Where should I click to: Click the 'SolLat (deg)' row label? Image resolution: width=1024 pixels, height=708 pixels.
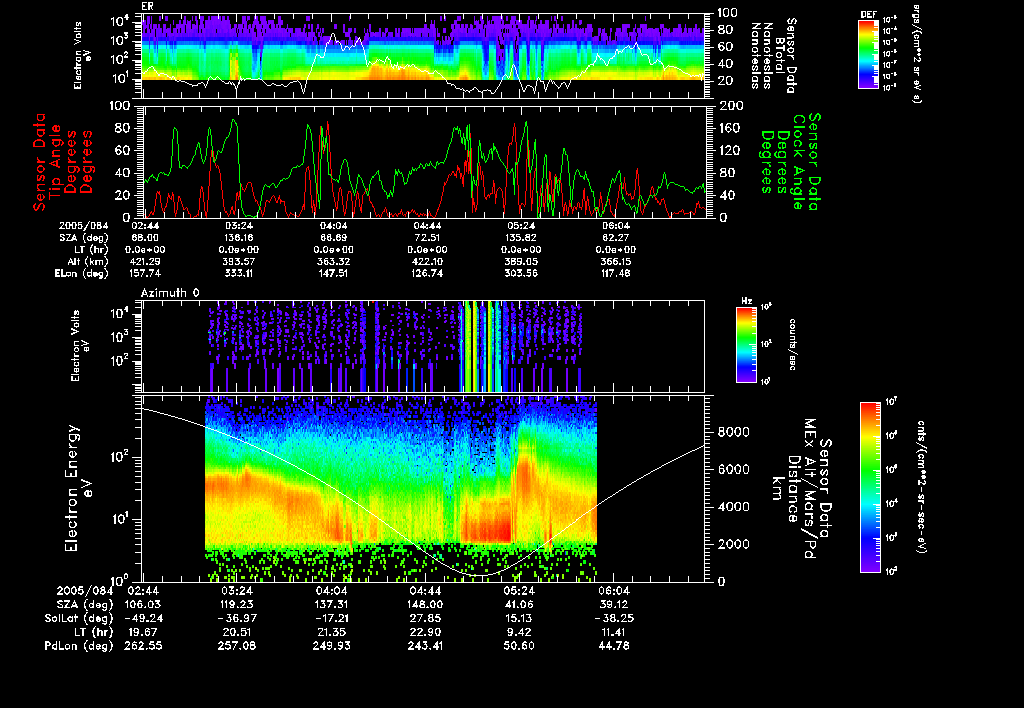click(x=79, y=619)
